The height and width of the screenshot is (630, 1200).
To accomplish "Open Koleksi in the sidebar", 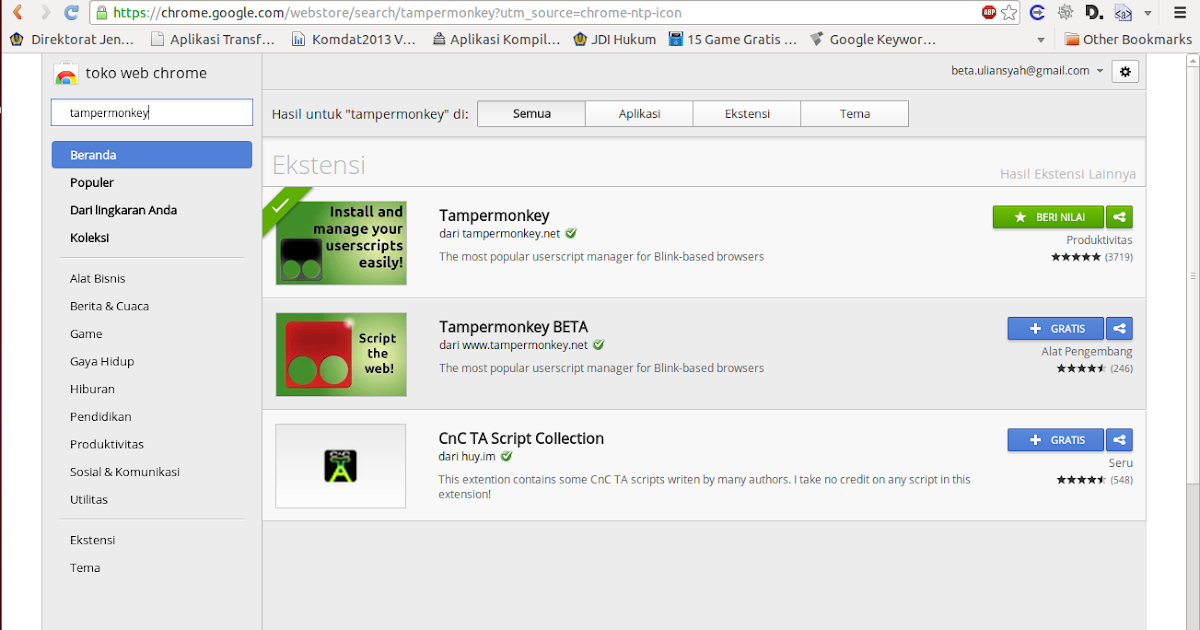I will point(89,238).
